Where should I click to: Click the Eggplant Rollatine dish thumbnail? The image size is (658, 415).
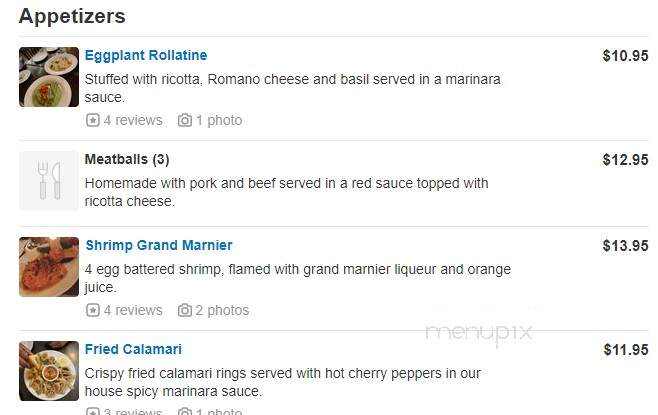click(x=49, y=77)
